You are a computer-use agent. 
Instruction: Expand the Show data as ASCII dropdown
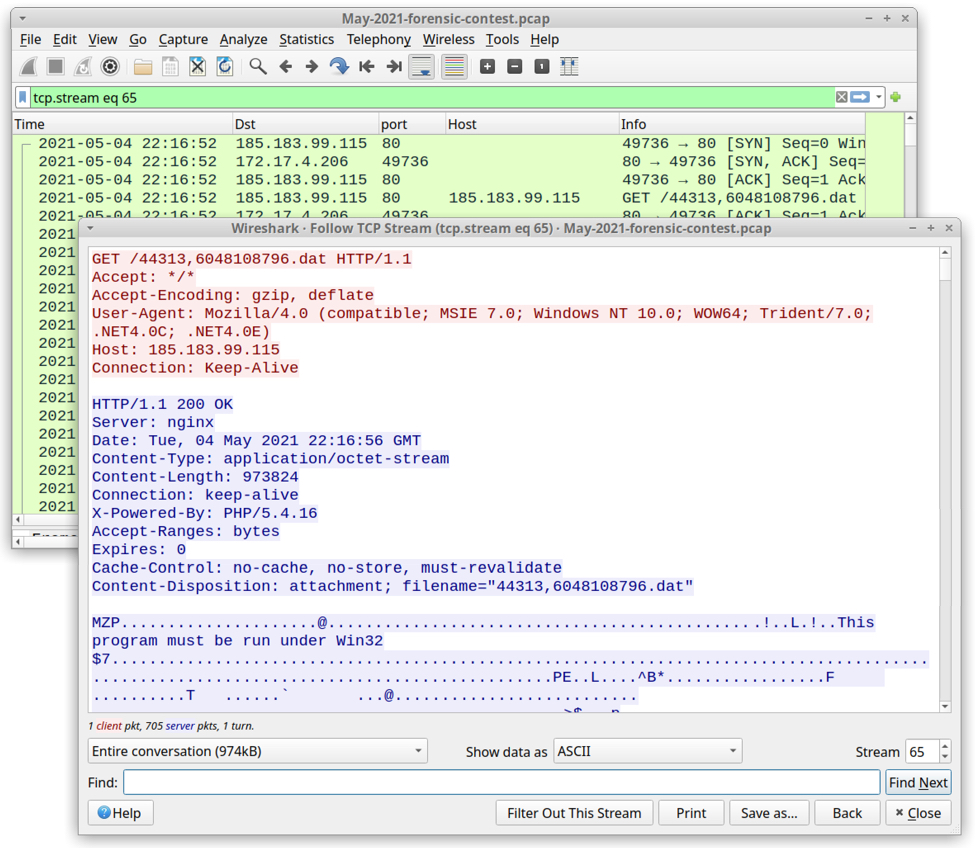coord(647,751)
